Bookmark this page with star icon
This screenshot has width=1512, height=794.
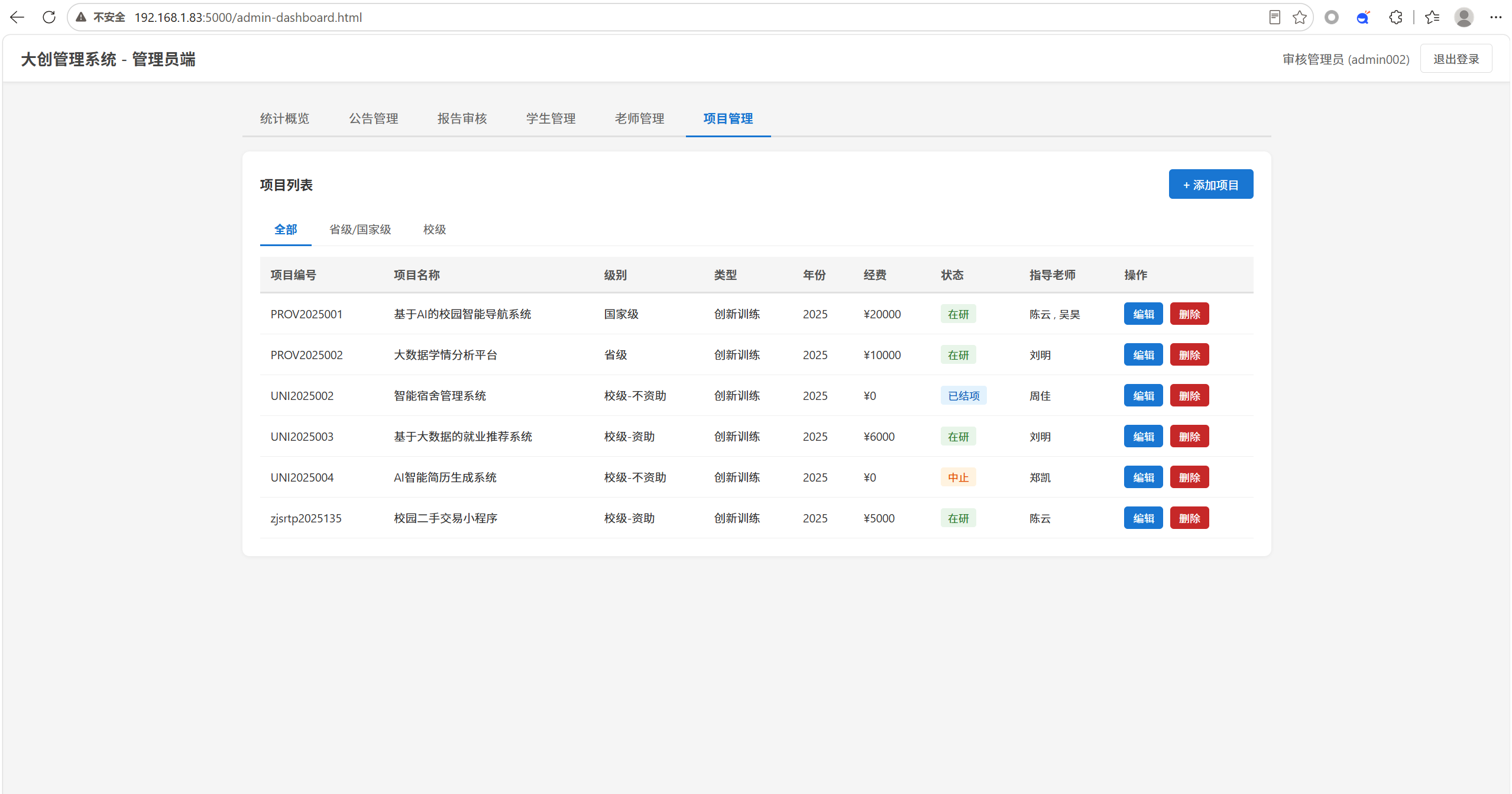pyautogui.click(x=1300, y=17)
